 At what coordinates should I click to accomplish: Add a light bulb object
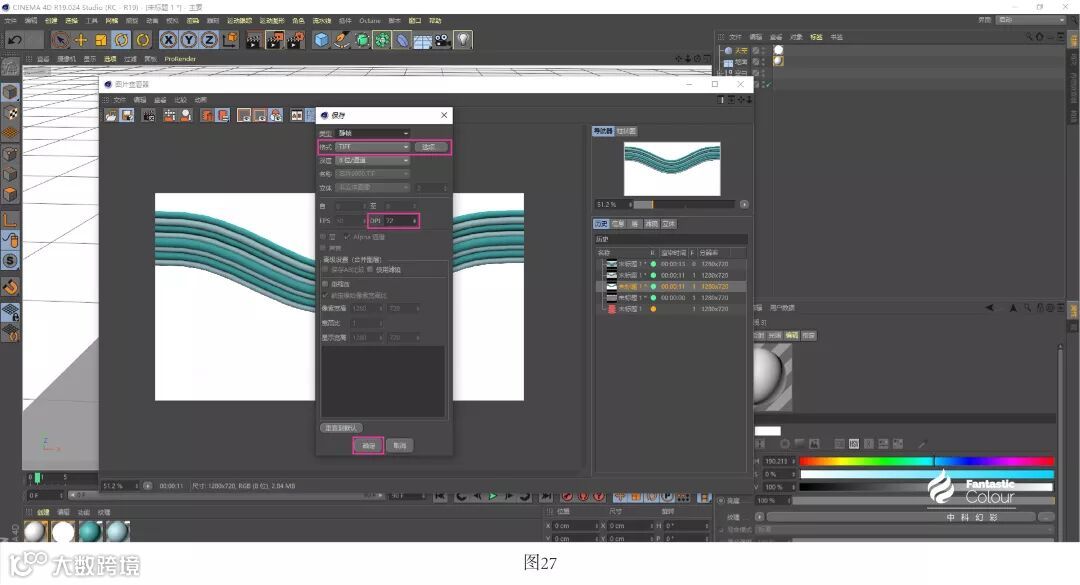[463, 40]
